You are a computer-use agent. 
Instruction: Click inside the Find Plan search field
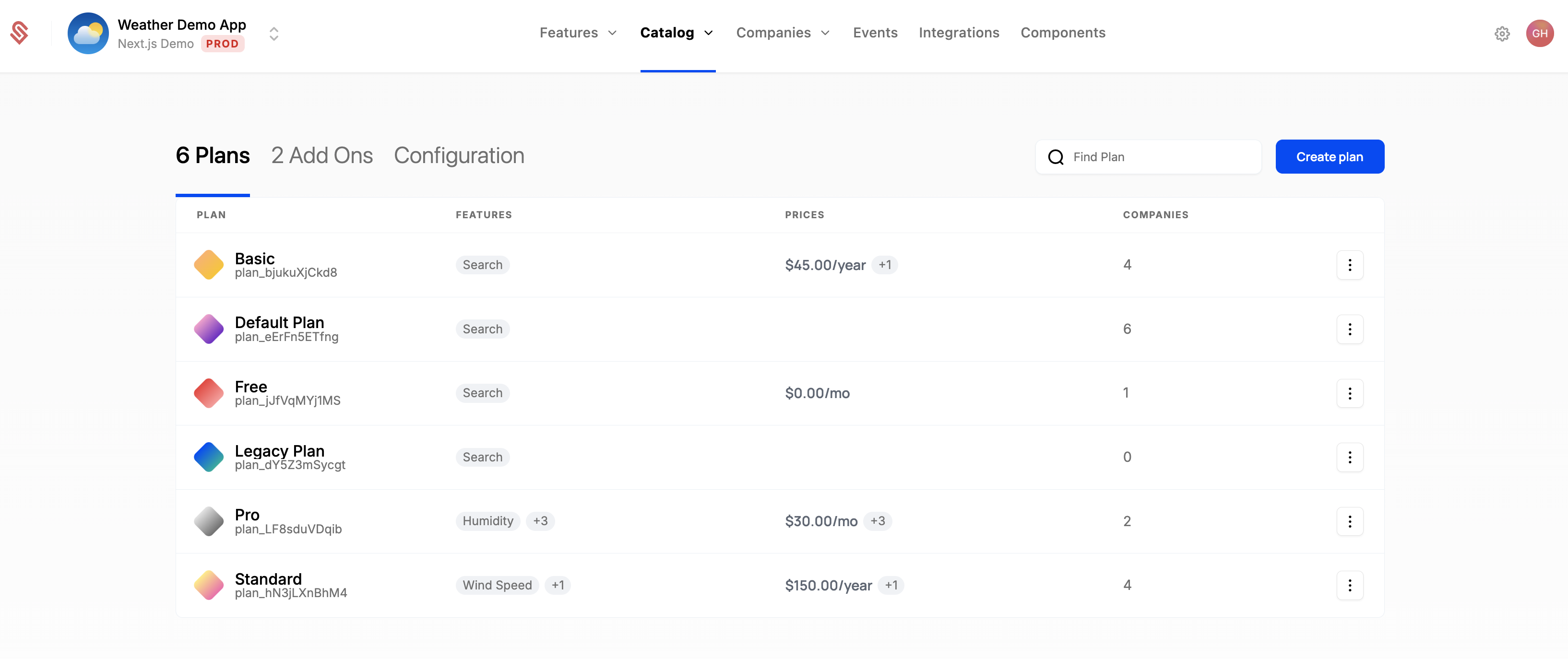[x=1156, y=156]
